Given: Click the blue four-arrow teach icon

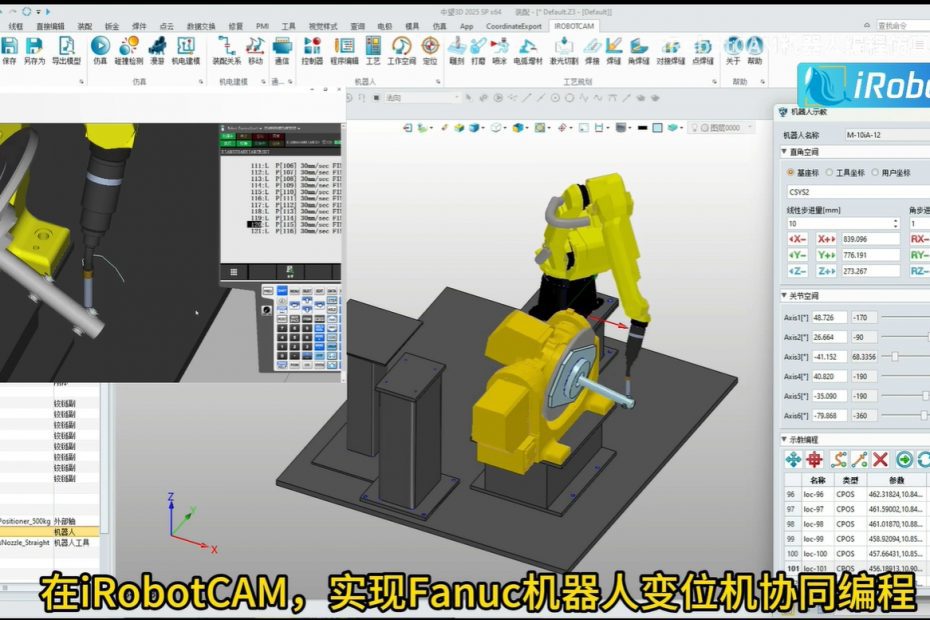Looking at the screenshot, I should 793,459.
